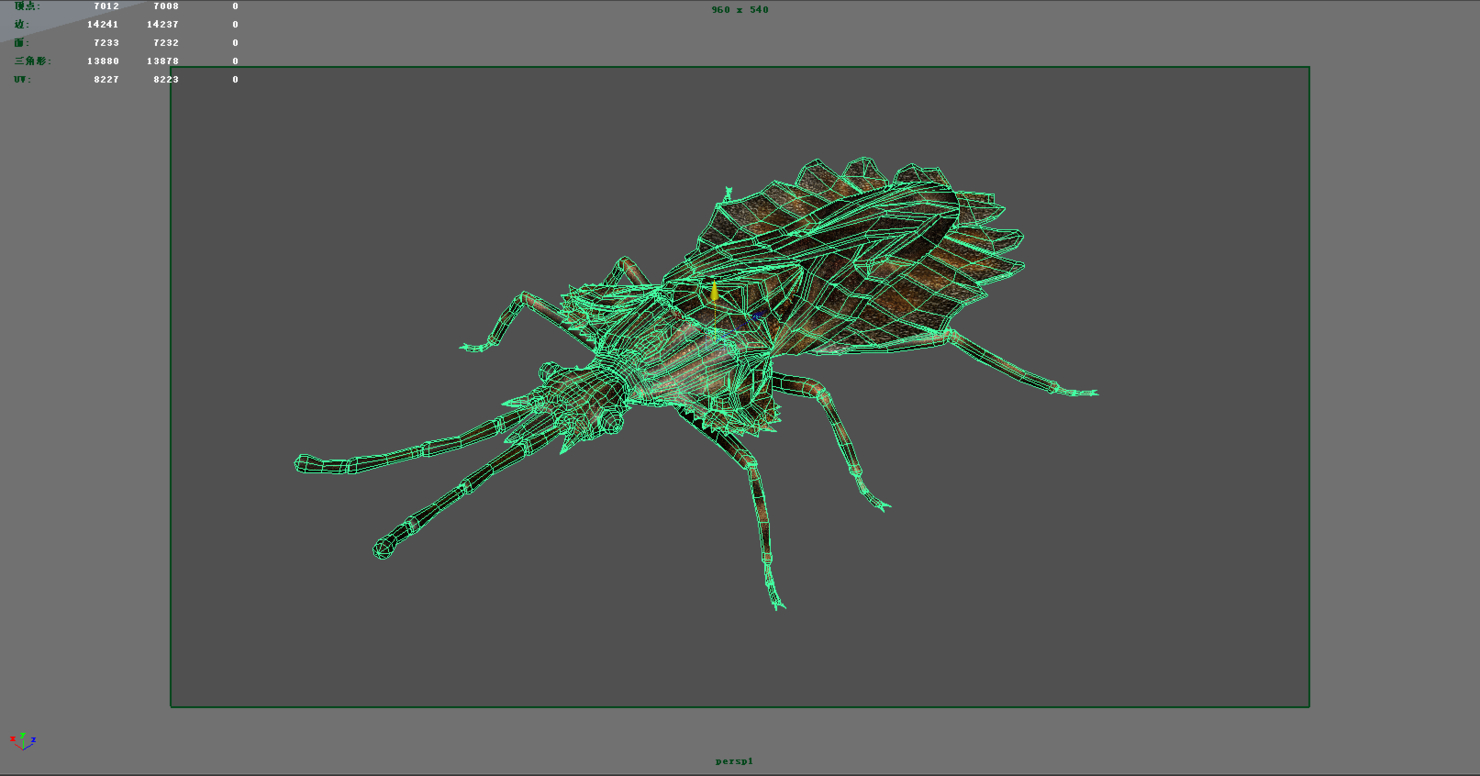
Task: Click the 960 x 540 resolution label
Action: (x=740, y=9)
